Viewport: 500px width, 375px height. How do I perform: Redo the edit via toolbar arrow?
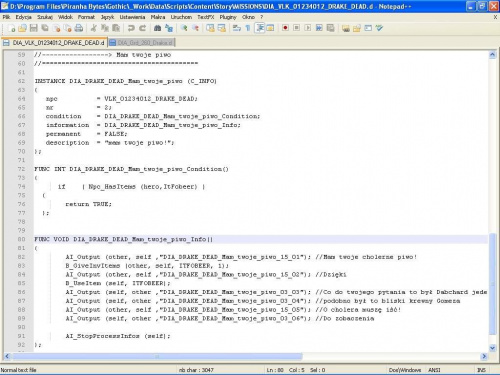pos(142,28)
